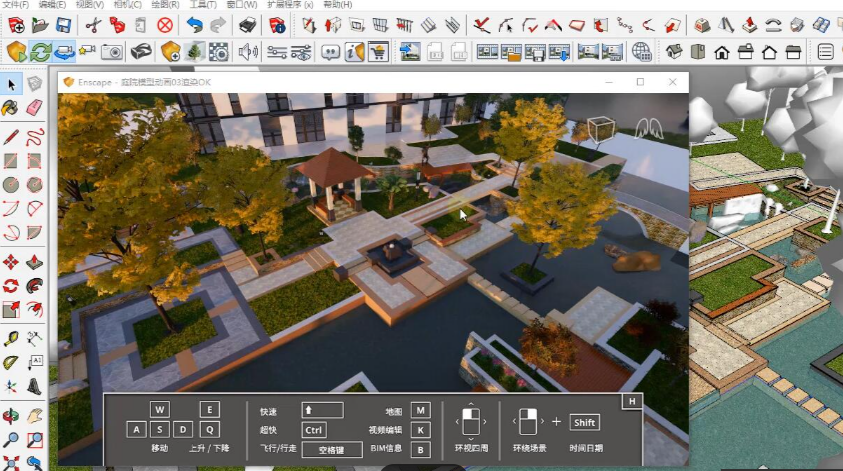
Task: Open the Enscape About info icon
Action: pos(354,52)
